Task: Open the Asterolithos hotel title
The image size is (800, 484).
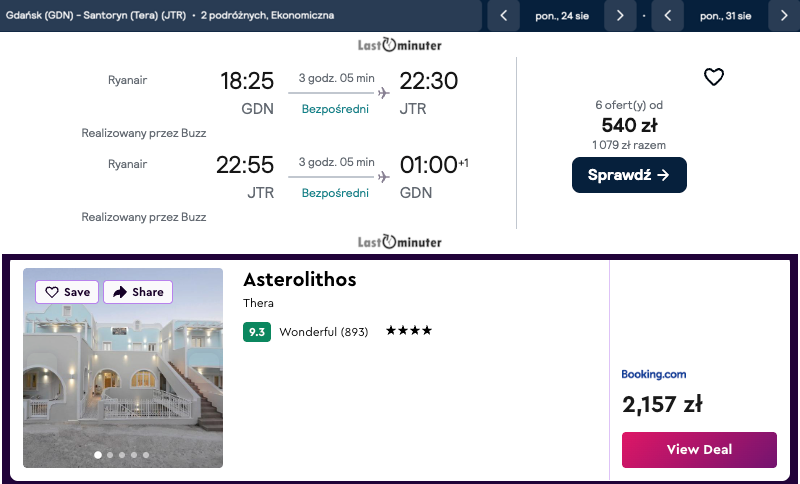Action: [x=299, y=279]
